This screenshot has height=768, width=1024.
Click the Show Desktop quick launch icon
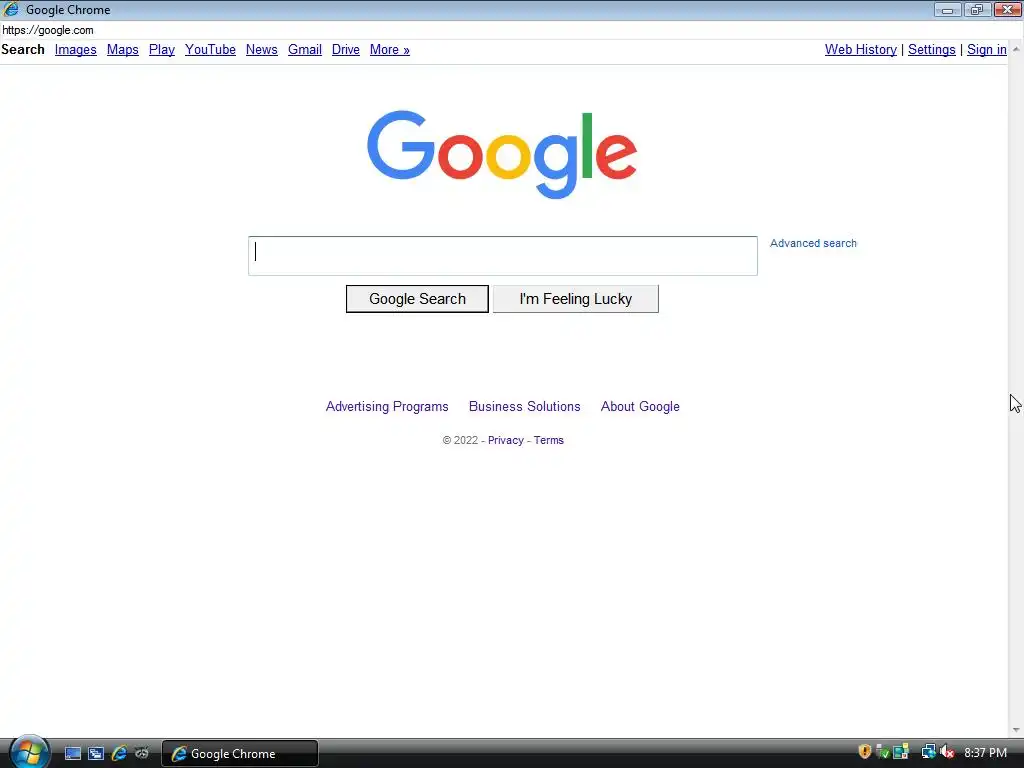(x=72, y=753)
